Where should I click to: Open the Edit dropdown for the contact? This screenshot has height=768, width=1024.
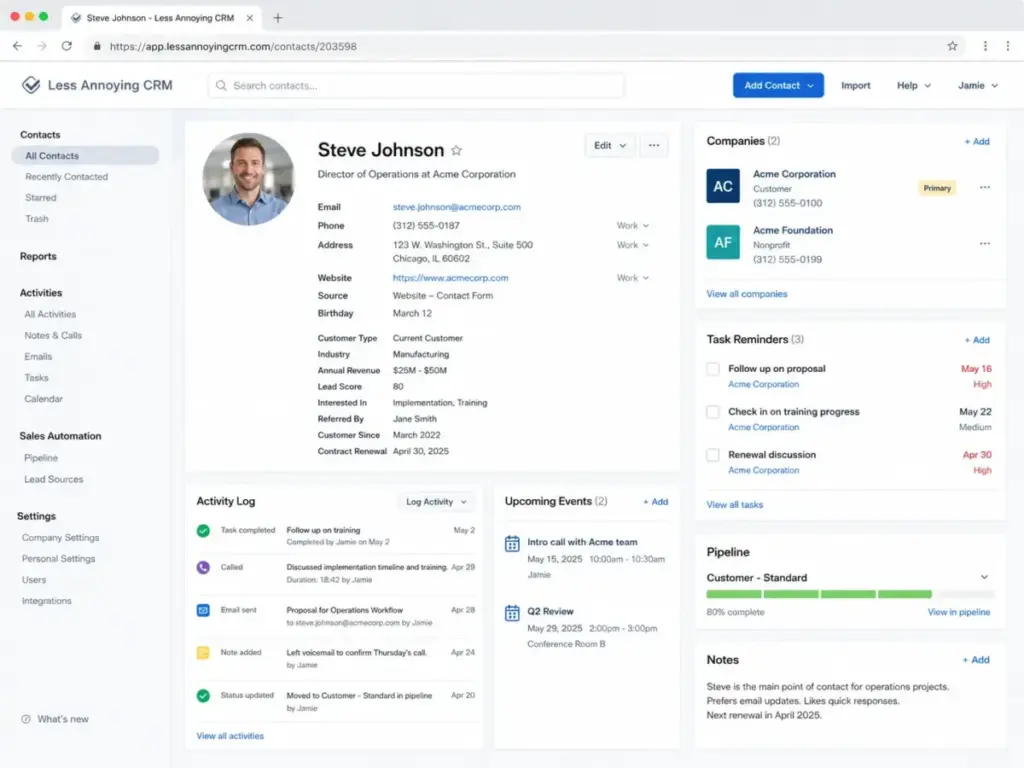click(609, 145)
